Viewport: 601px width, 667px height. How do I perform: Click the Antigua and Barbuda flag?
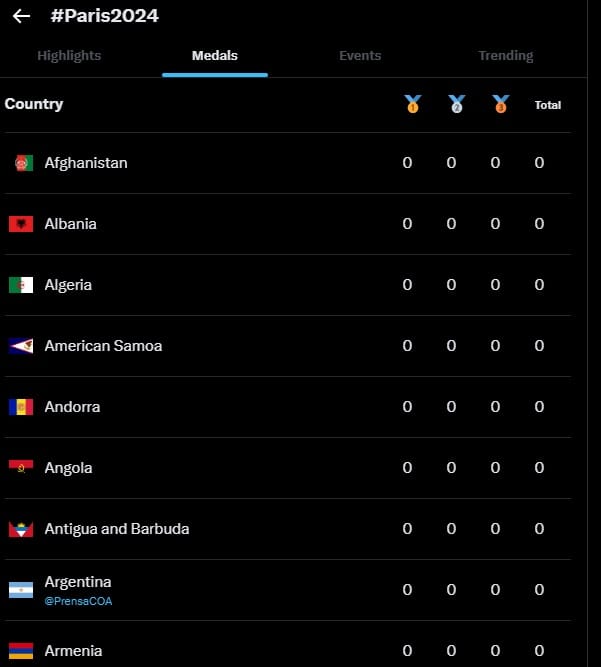tap(21, 529)
